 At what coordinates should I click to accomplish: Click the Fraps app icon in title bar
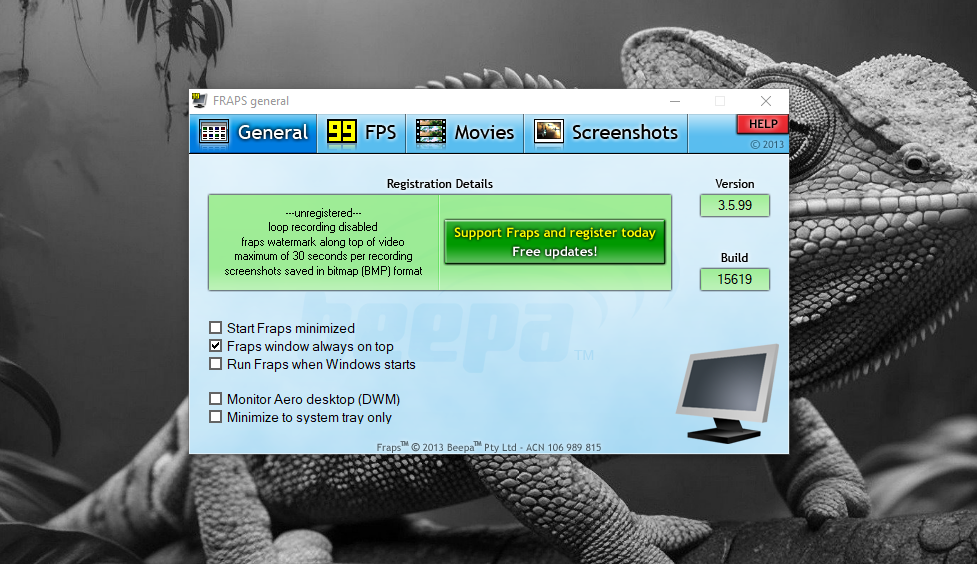click(199, 101)
